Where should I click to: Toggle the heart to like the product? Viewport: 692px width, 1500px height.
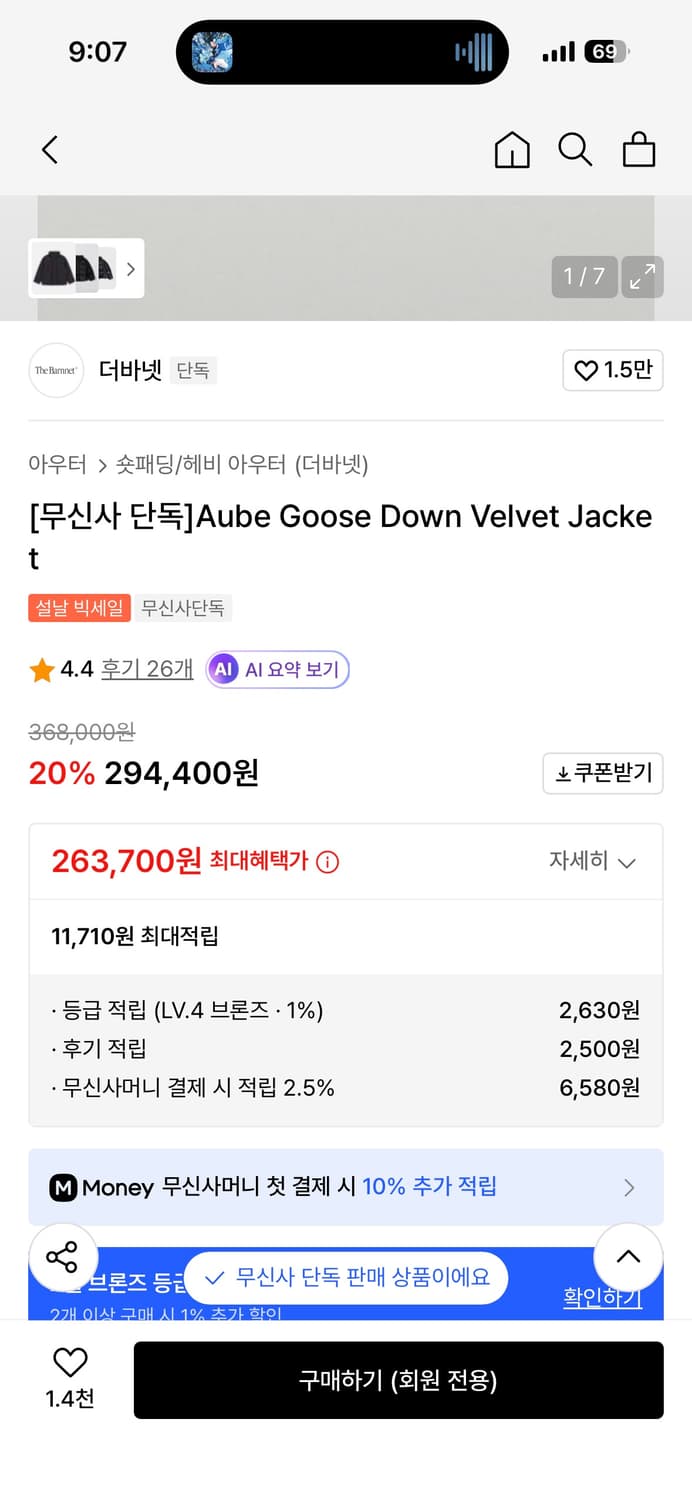tap(67, 1362)
